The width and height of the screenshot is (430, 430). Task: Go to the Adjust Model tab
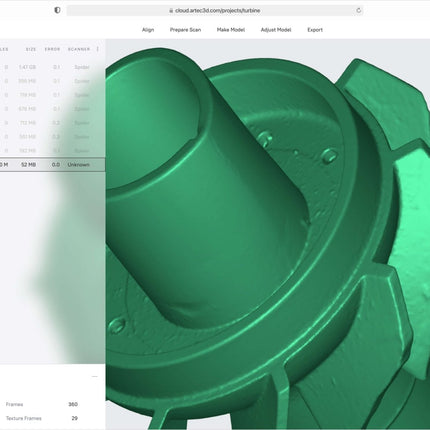tap(276, 30)
